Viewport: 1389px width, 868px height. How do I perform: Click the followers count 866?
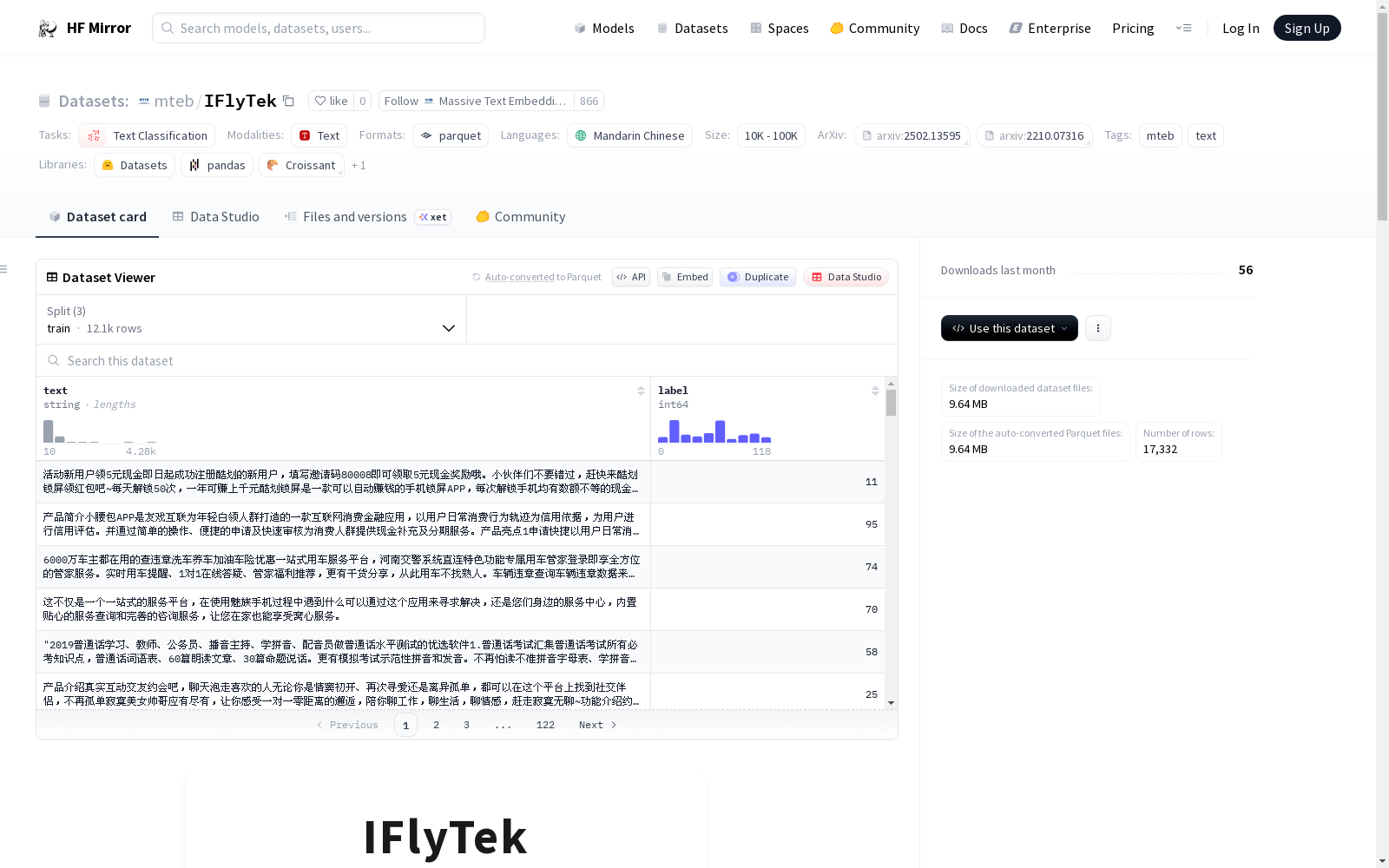[589, 102]
